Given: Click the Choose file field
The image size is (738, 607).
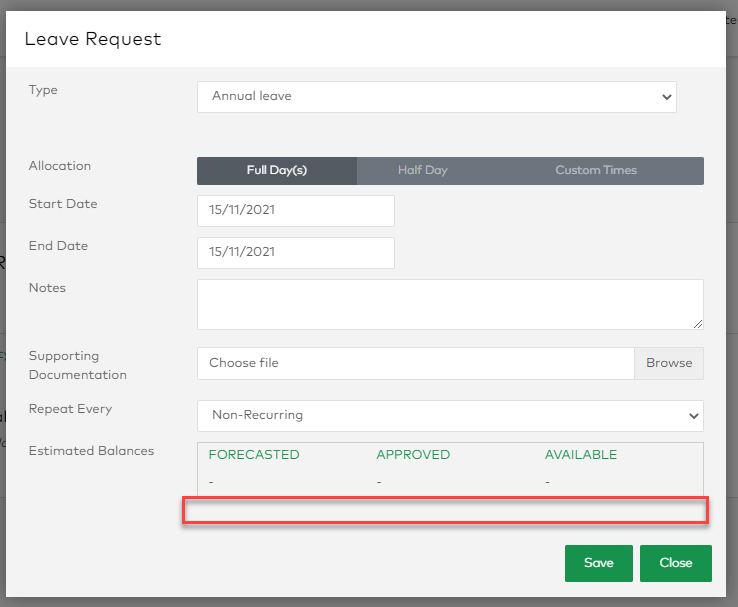Looking at the screenshot, I should click(416, 363).
